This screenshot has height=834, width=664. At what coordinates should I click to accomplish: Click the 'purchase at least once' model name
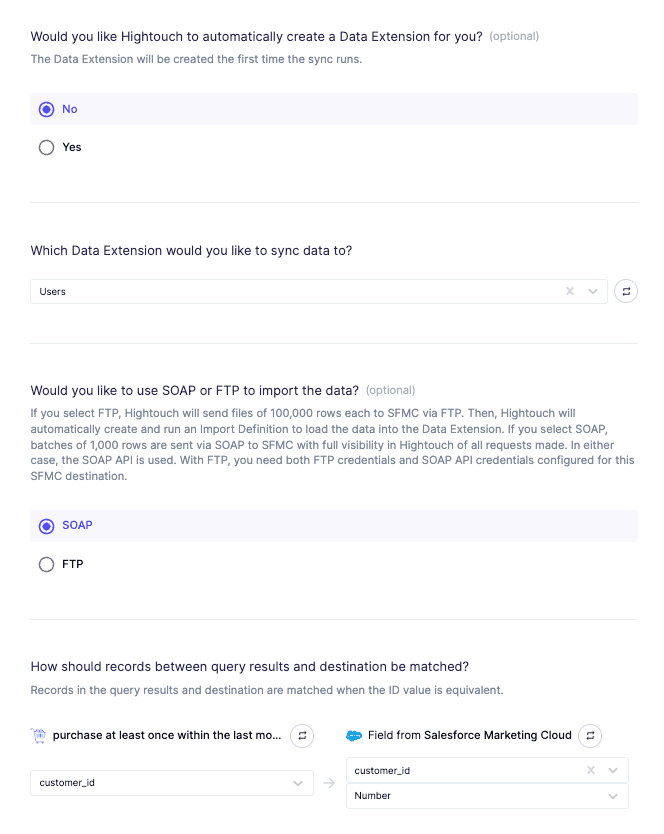tap(167, 736)
